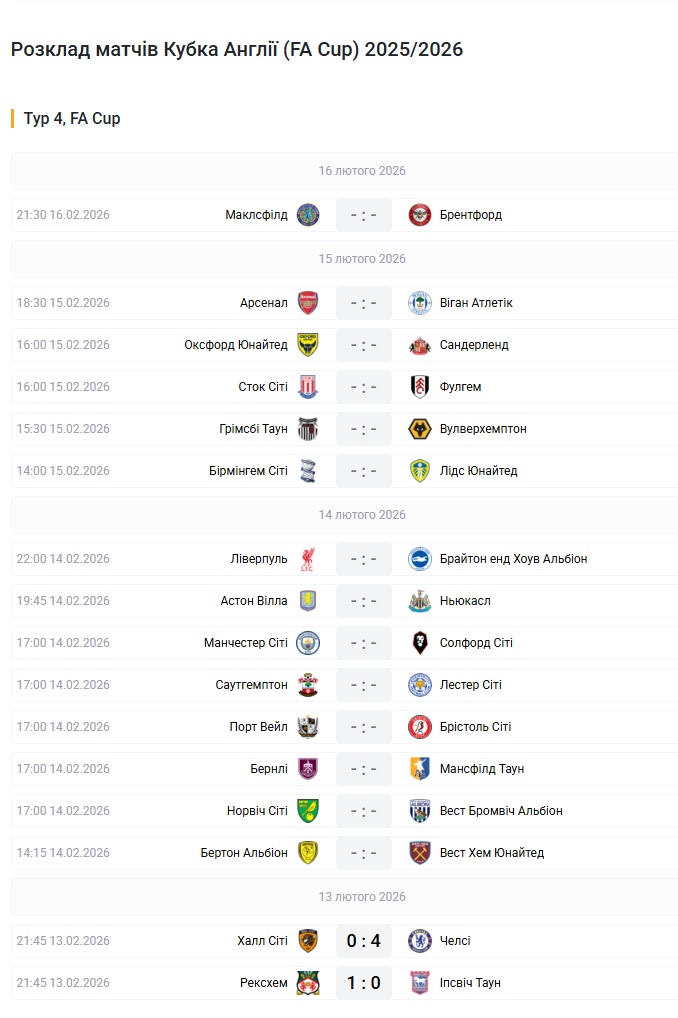Click the Newcastle club crest icon
Image resolution: width=678 pixels, height=1018 pixels.
coord(420,601)
